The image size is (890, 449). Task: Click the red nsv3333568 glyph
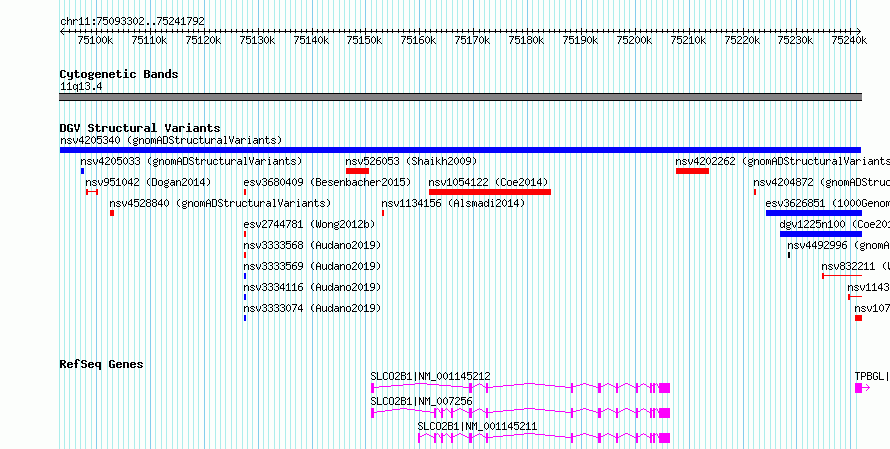coord(245,255)
